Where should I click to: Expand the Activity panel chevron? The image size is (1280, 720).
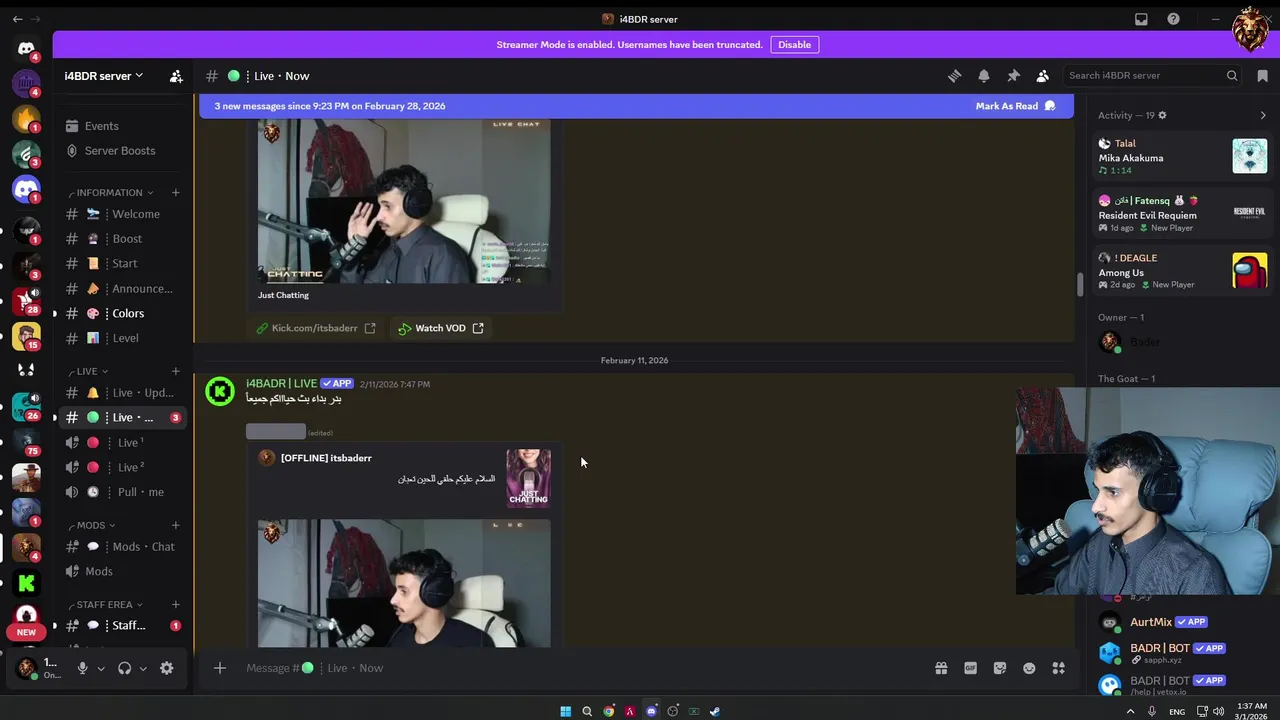(x=1263, y=115)
